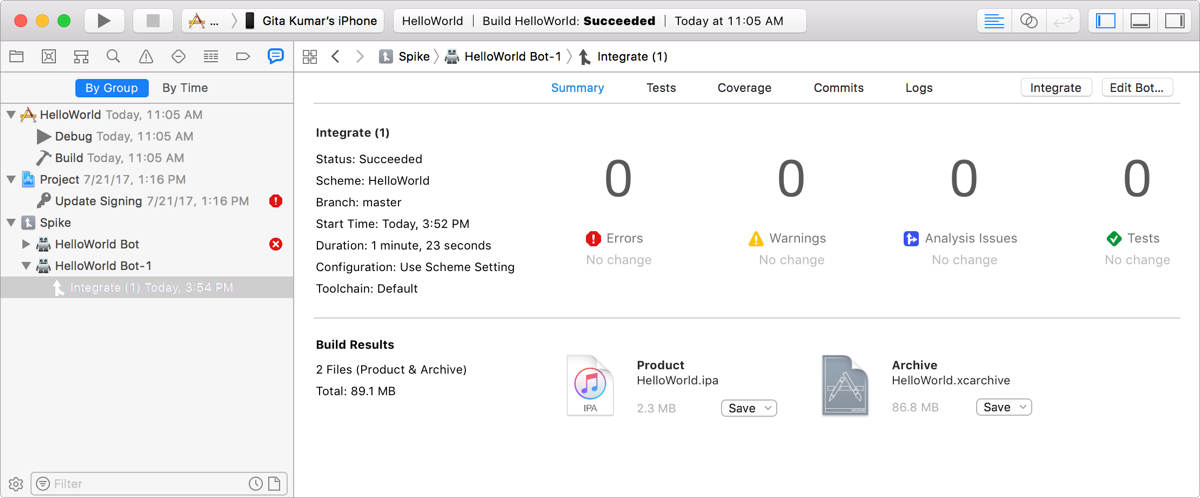Open the Breakpoint navigator icon
The image size is (1200, 498).
tap(243, 57)
